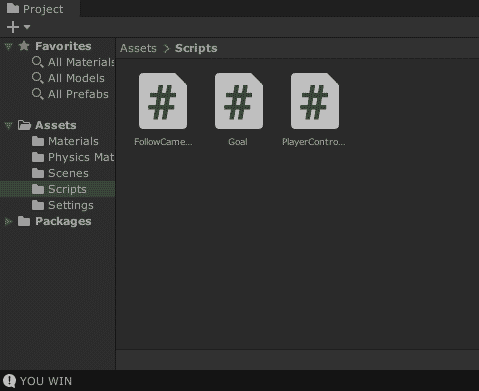479x391 pixels.
Task: Click the All Materials search icon
Action: click(37, 62)
